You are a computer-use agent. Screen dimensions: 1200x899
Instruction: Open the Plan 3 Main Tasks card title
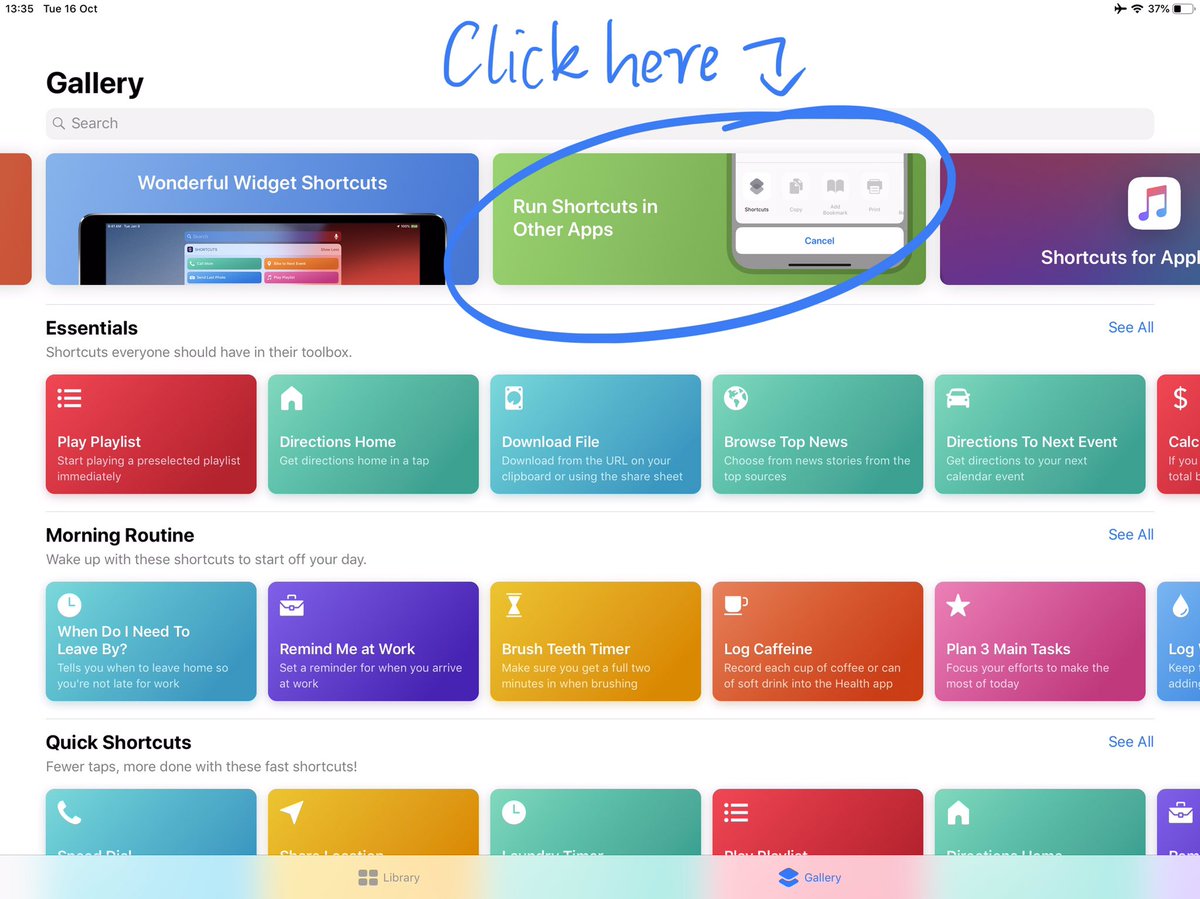click(1008, 649)
